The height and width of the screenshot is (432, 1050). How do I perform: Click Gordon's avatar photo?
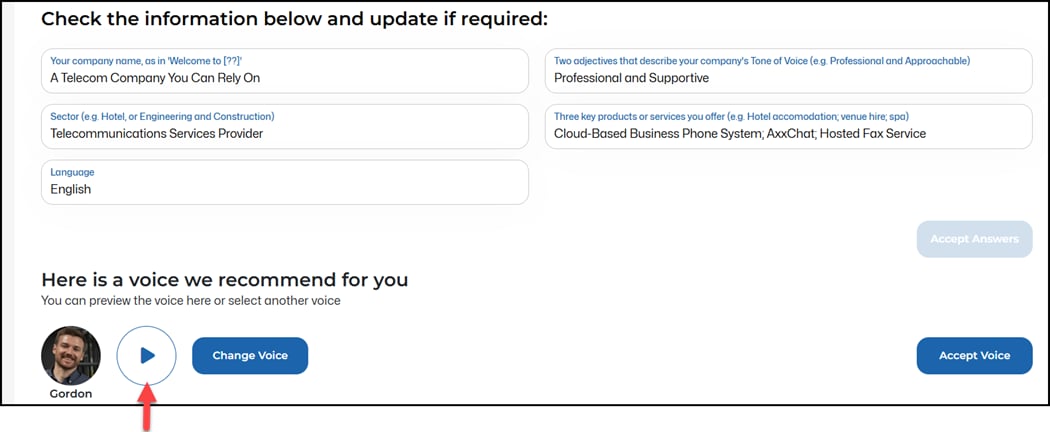[71, 355]
